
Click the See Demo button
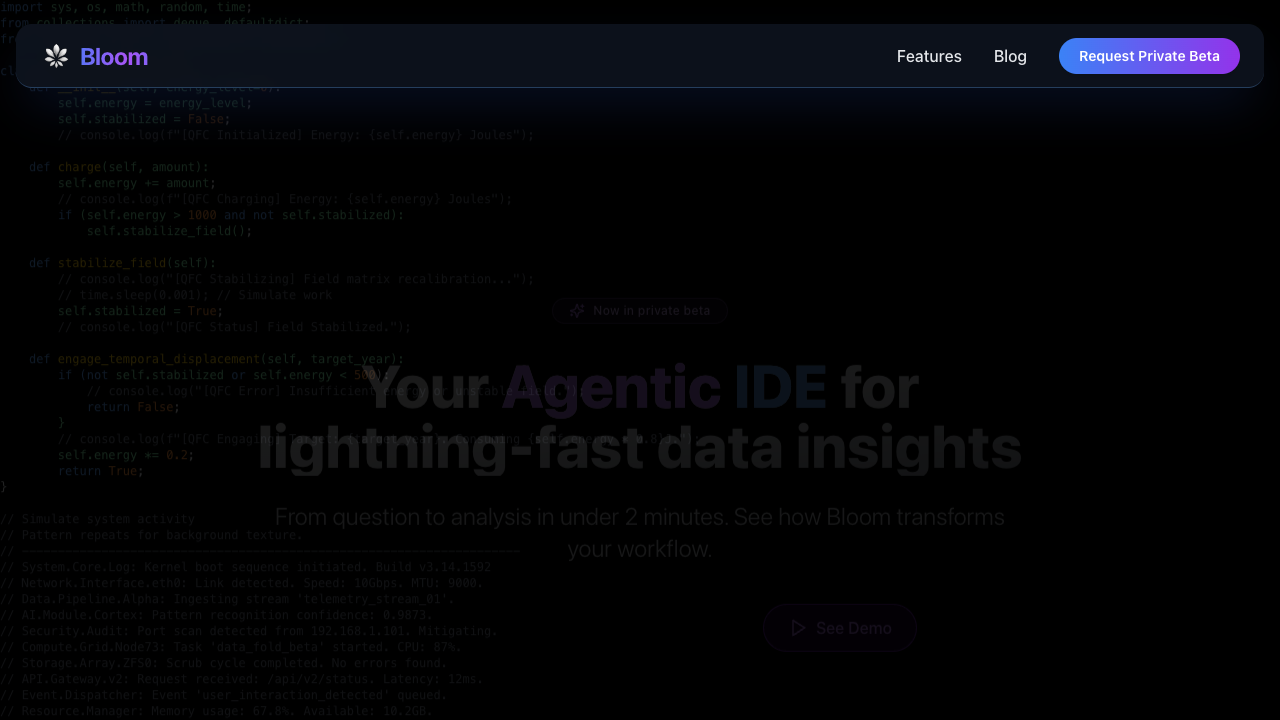pos(840,628)
